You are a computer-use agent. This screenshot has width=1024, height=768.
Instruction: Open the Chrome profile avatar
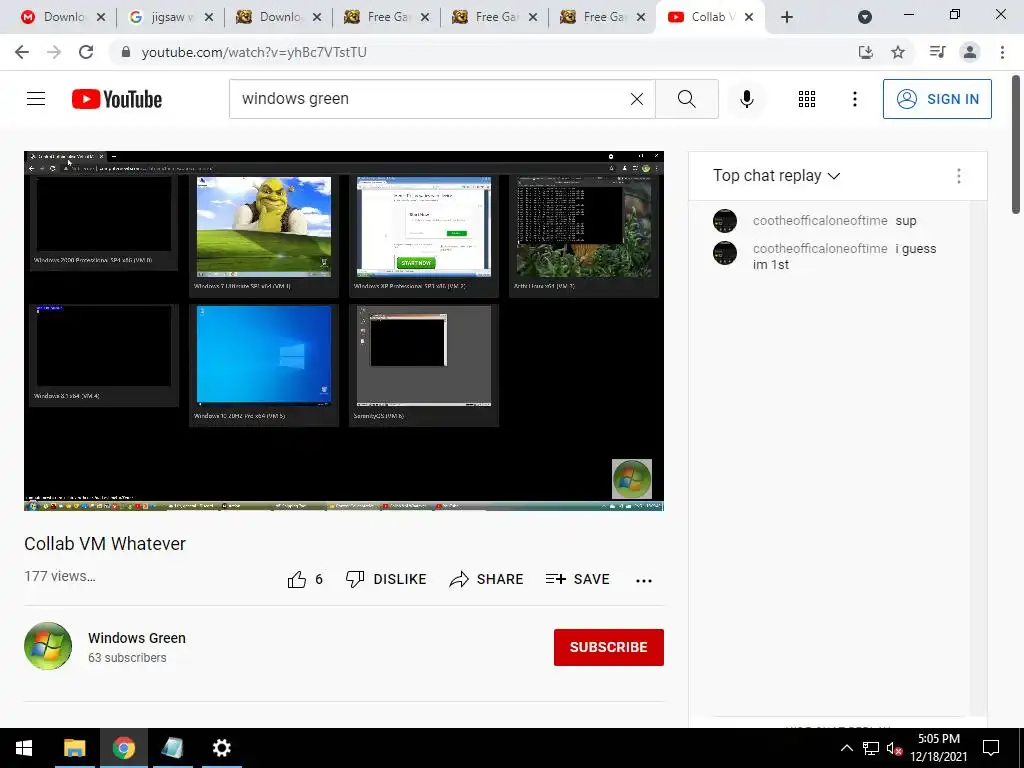click(970, 52)
